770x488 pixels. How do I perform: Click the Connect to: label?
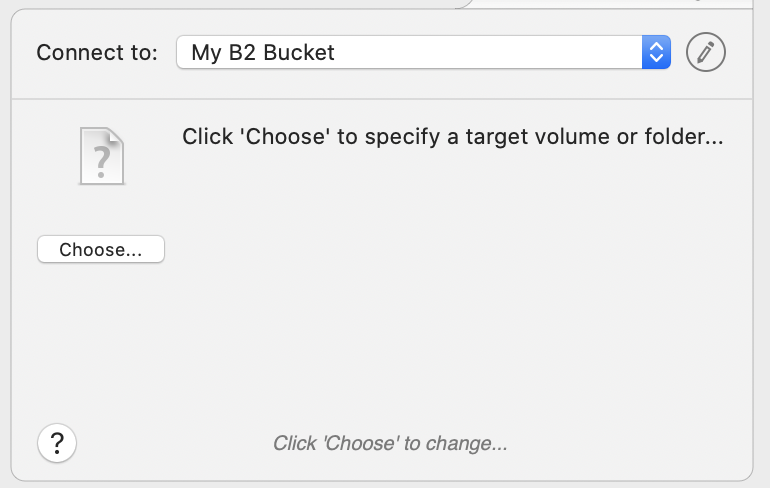(x=97, y=53)
